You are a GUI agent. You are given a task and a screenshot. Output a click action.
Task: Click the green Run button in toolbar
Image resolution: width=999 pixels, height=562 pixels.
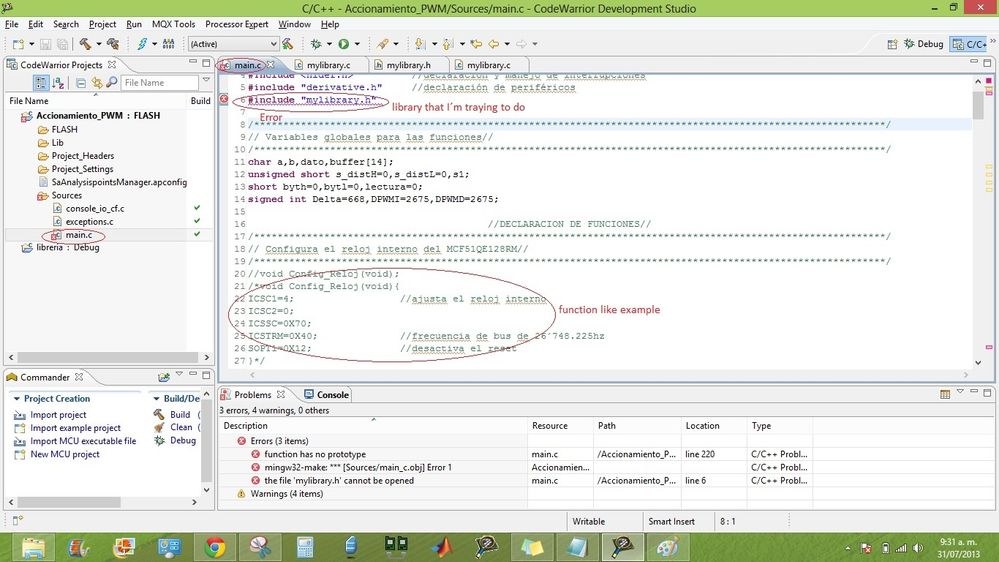(343, 44)
